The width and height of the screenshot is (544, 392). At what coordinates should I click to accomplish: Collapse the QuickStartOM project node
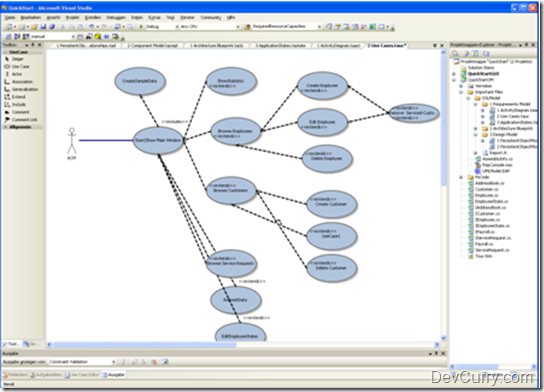[x=454, y=80]
